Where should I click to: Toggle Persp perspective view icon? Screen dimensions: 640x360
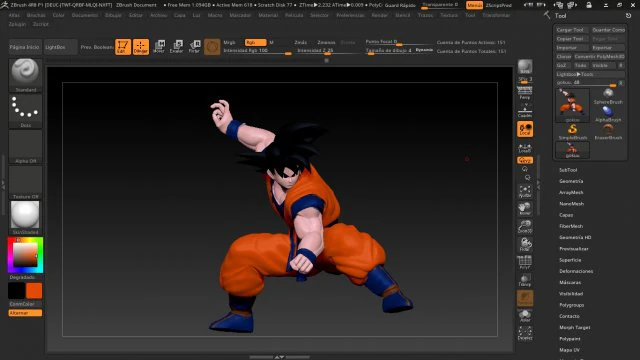pyautogui.click(x=525, y=93)
